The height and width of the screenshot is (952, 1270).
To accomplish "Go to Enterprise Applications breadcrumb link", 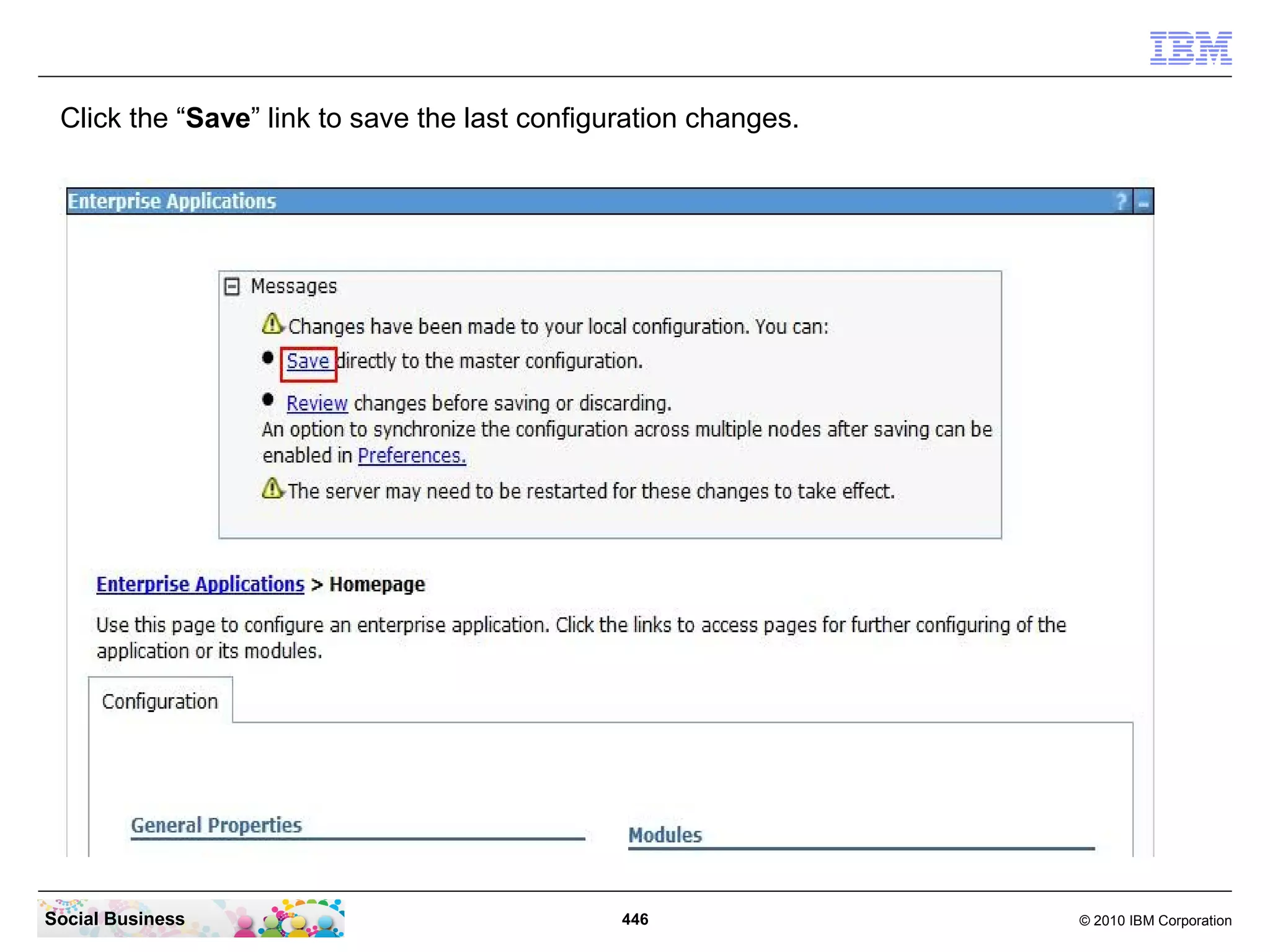I will pos(200,584).
